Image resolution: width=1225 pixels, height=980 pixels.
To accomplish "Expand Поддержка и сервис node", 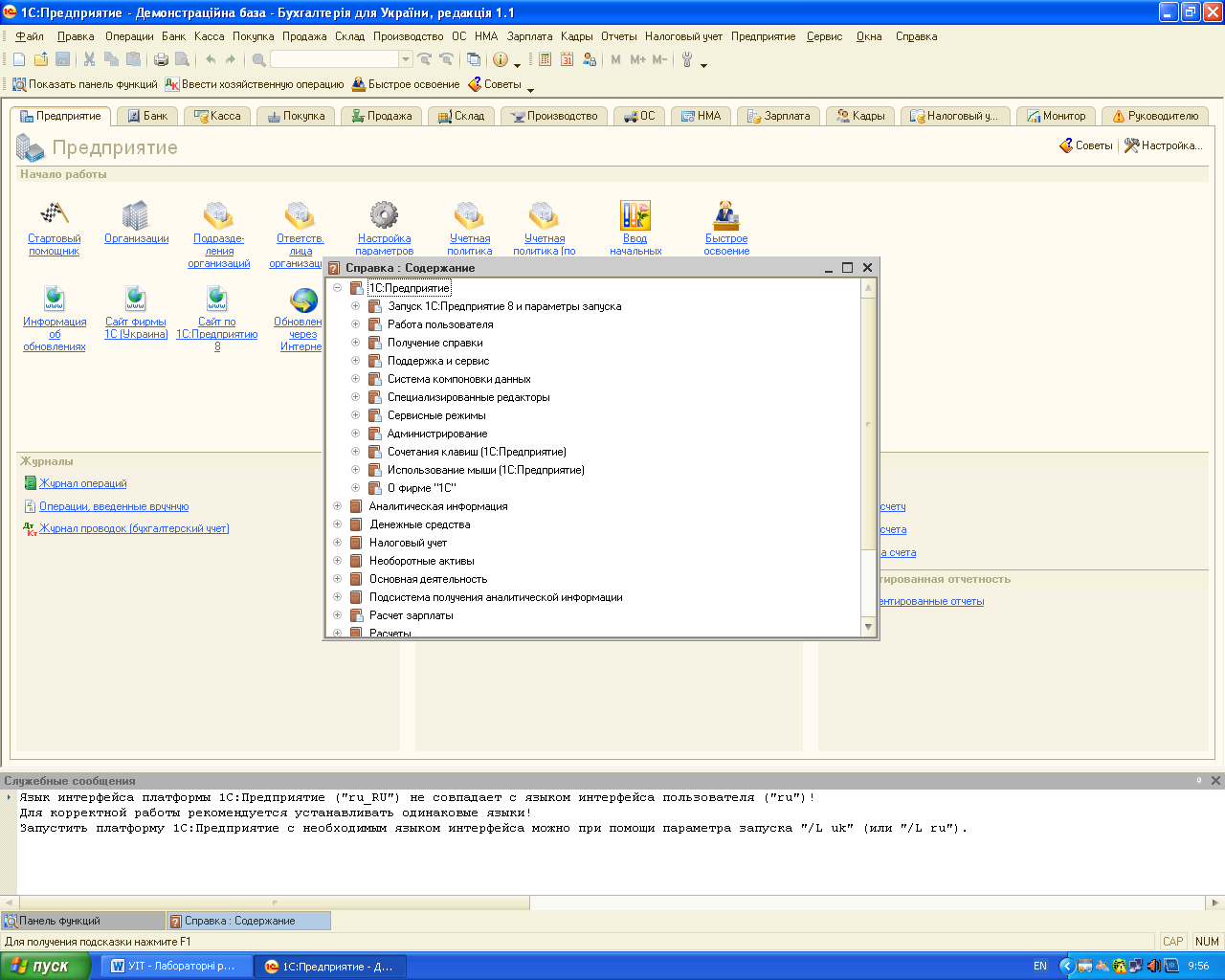I will click(x=355, y=361).
